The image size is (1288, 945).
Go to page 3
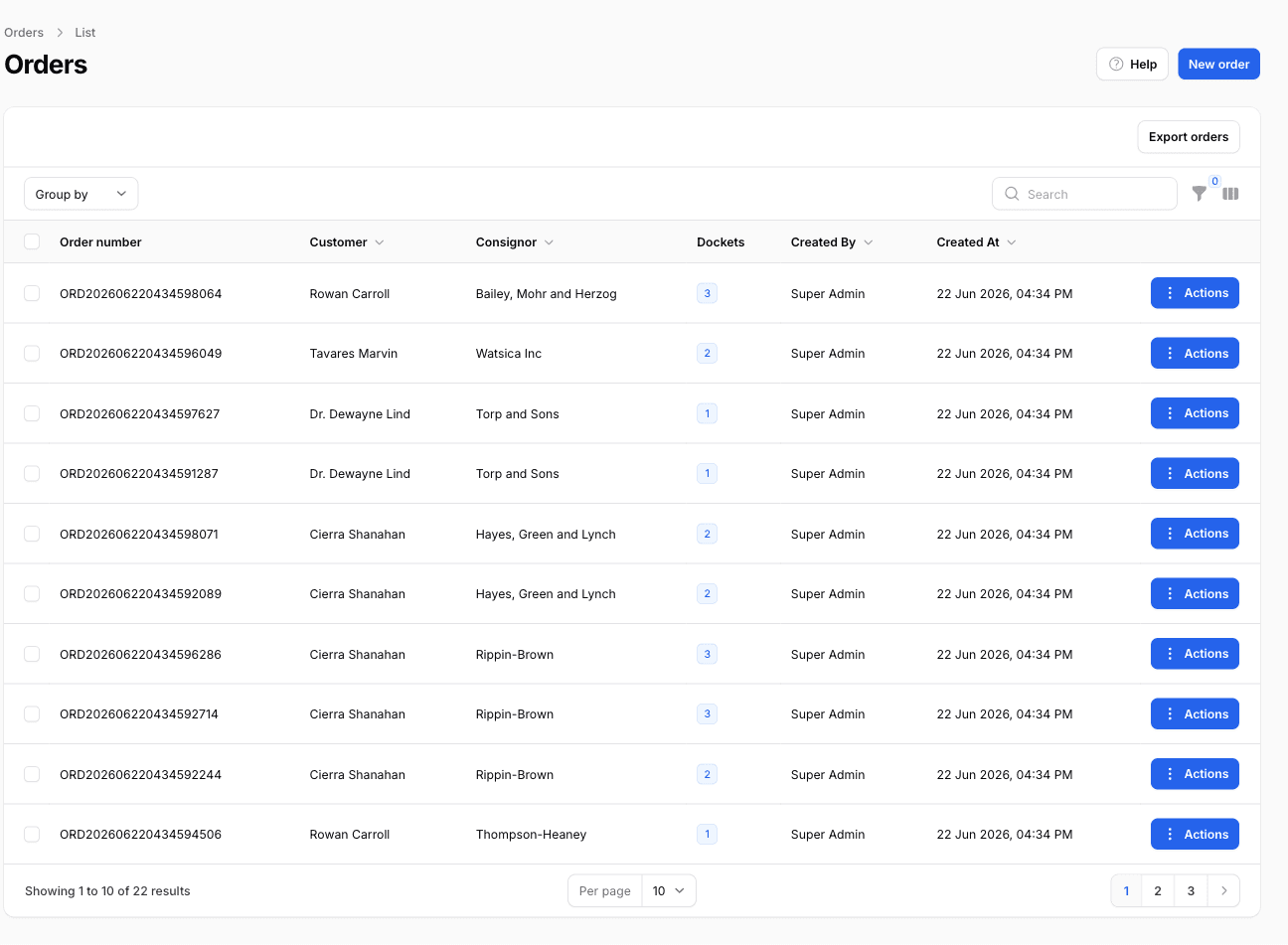click(1191, 890)
